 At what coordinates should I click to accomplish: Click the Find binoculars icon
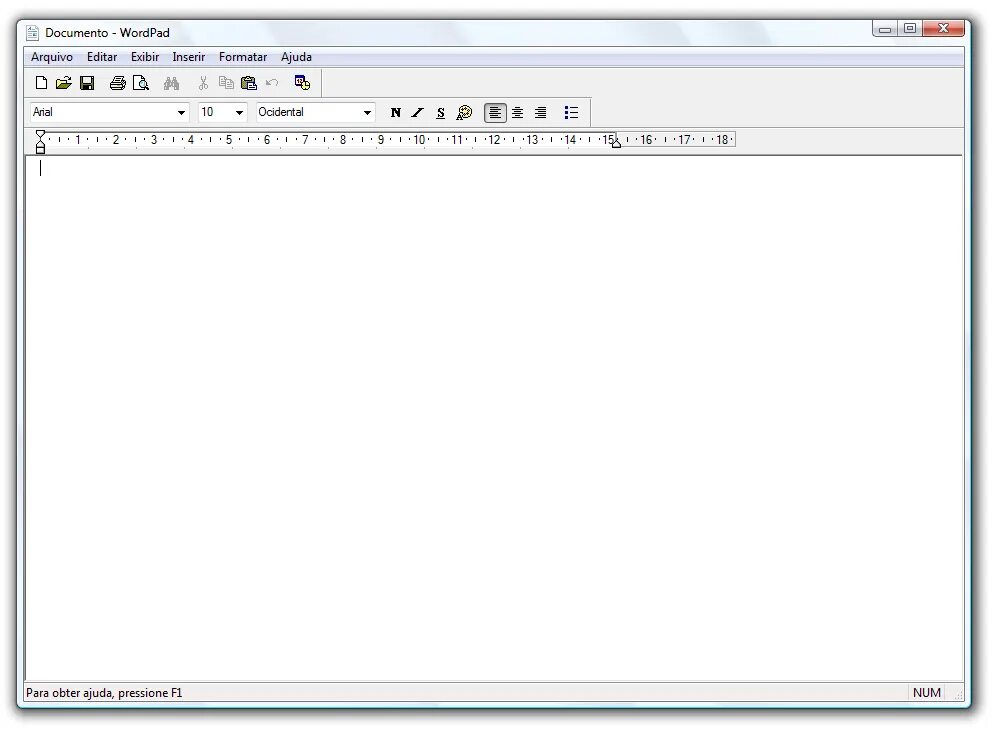coord(171,83)
